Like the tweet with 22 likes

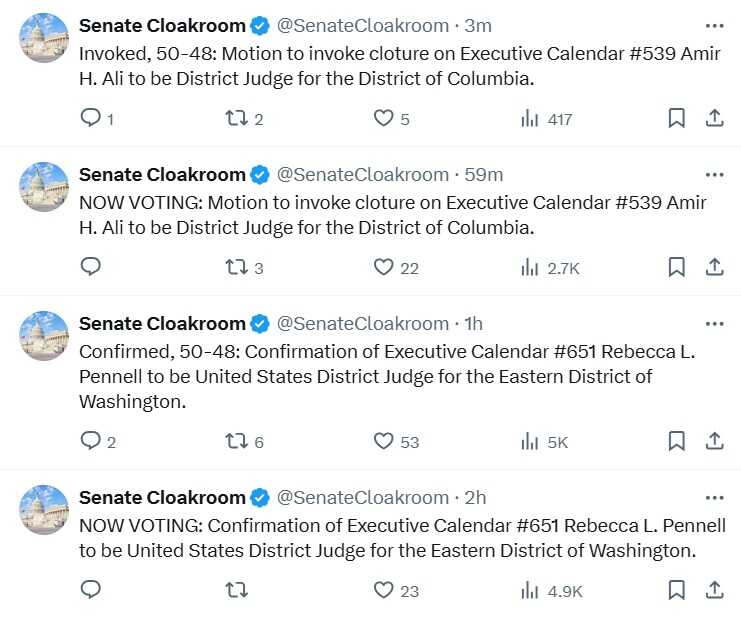click(x=383, y=267)
